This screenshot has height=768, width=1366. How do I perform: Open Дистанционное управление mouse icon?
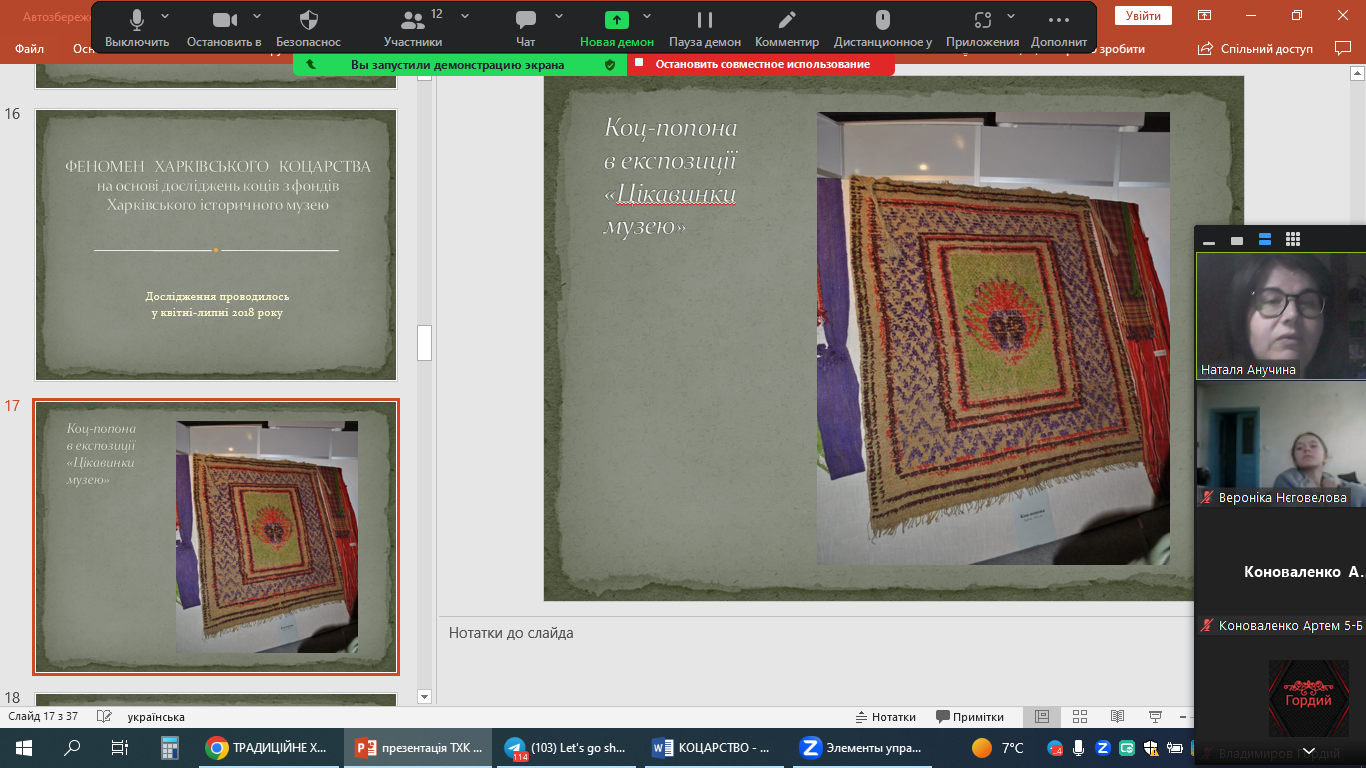coord(883,28)
